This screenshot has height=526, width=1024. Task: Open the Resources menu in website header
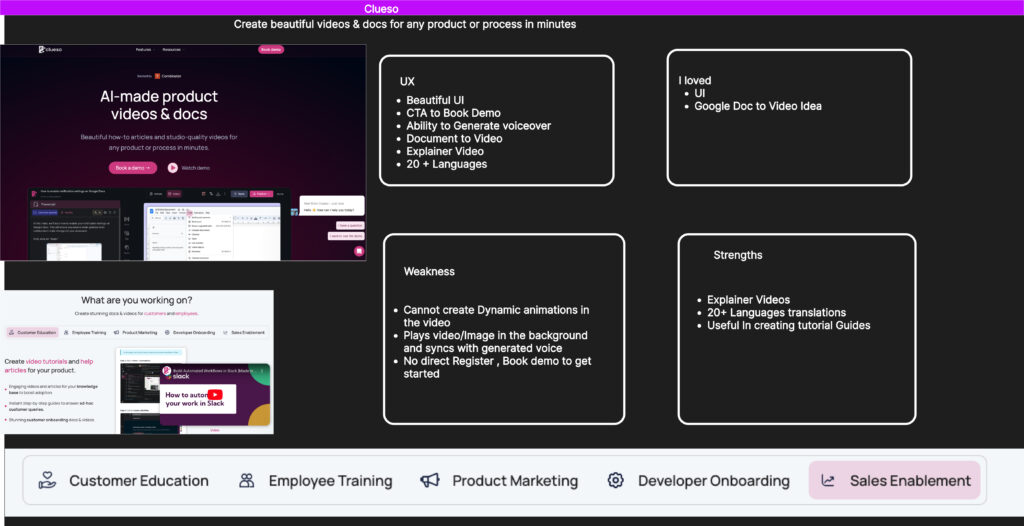(172, 49)
